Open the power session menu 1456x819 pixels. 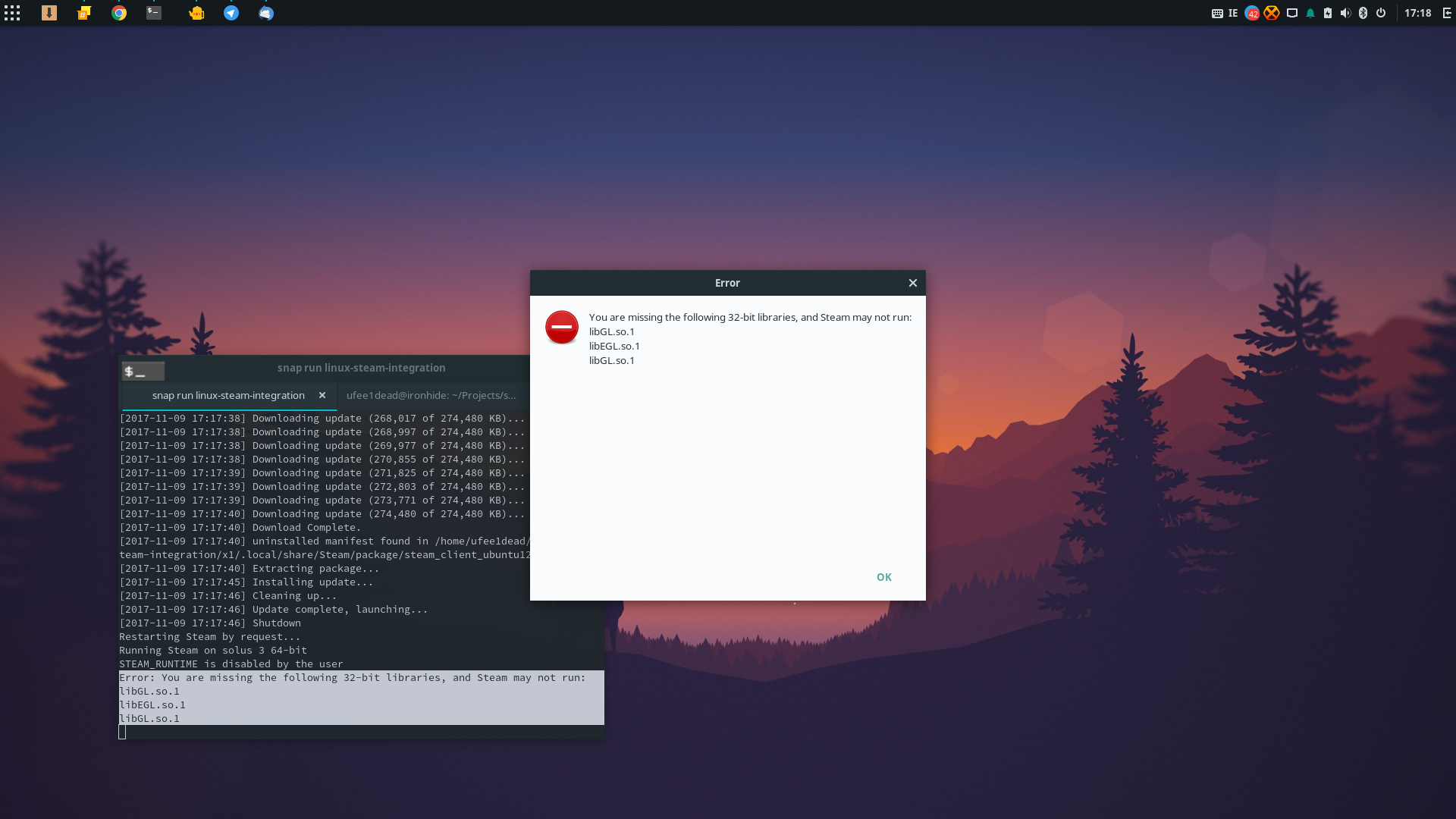pyautogui.click(x=1381, y=13)
